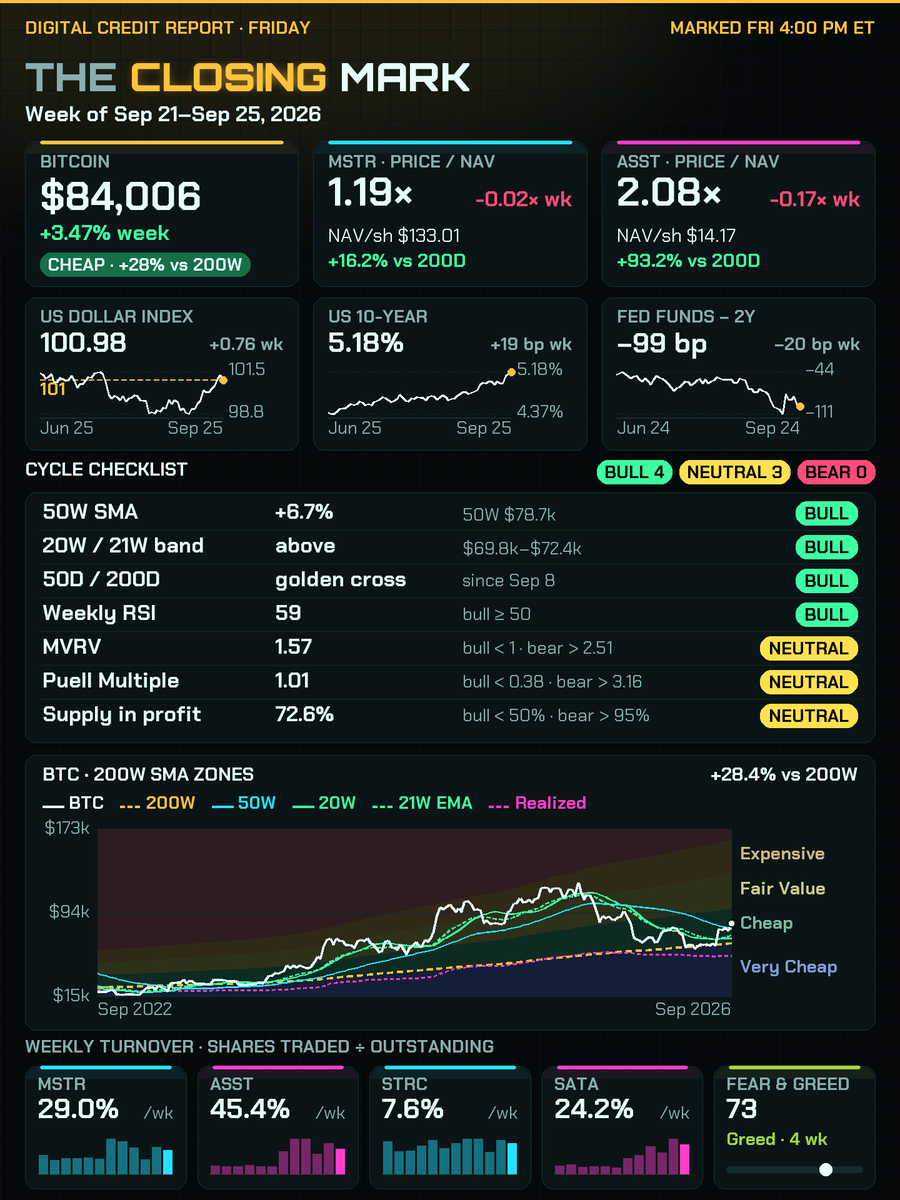900x1200 pixels.
Task: Click the Fed Funds – 2Y sparkline chart
Action: coord(709,391)
